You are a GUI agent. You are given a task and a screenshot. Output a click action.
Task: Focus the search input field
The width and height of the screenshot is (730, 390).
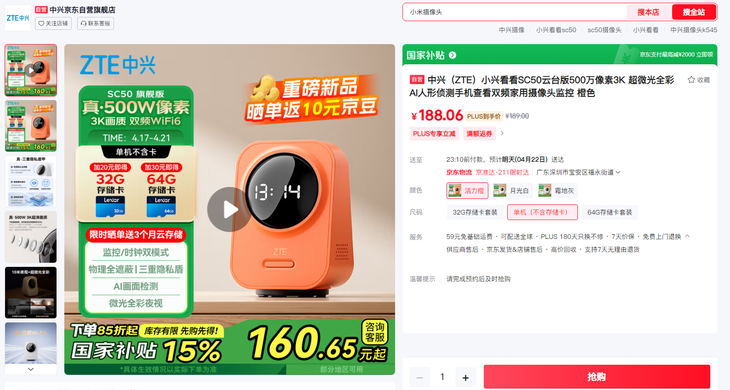(515, 12)
